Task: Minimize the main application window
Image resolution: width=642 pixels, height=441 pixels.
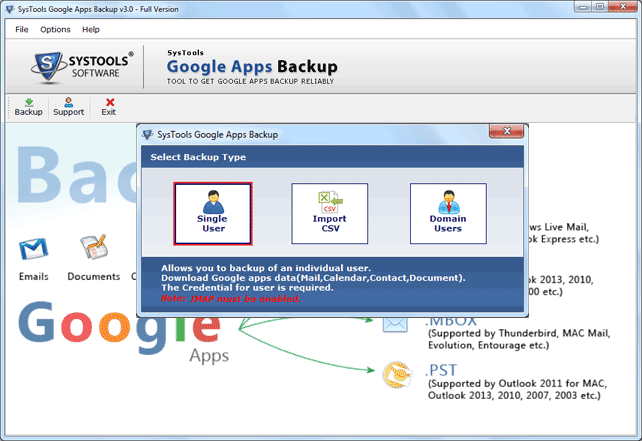Action: click(583, 6)
